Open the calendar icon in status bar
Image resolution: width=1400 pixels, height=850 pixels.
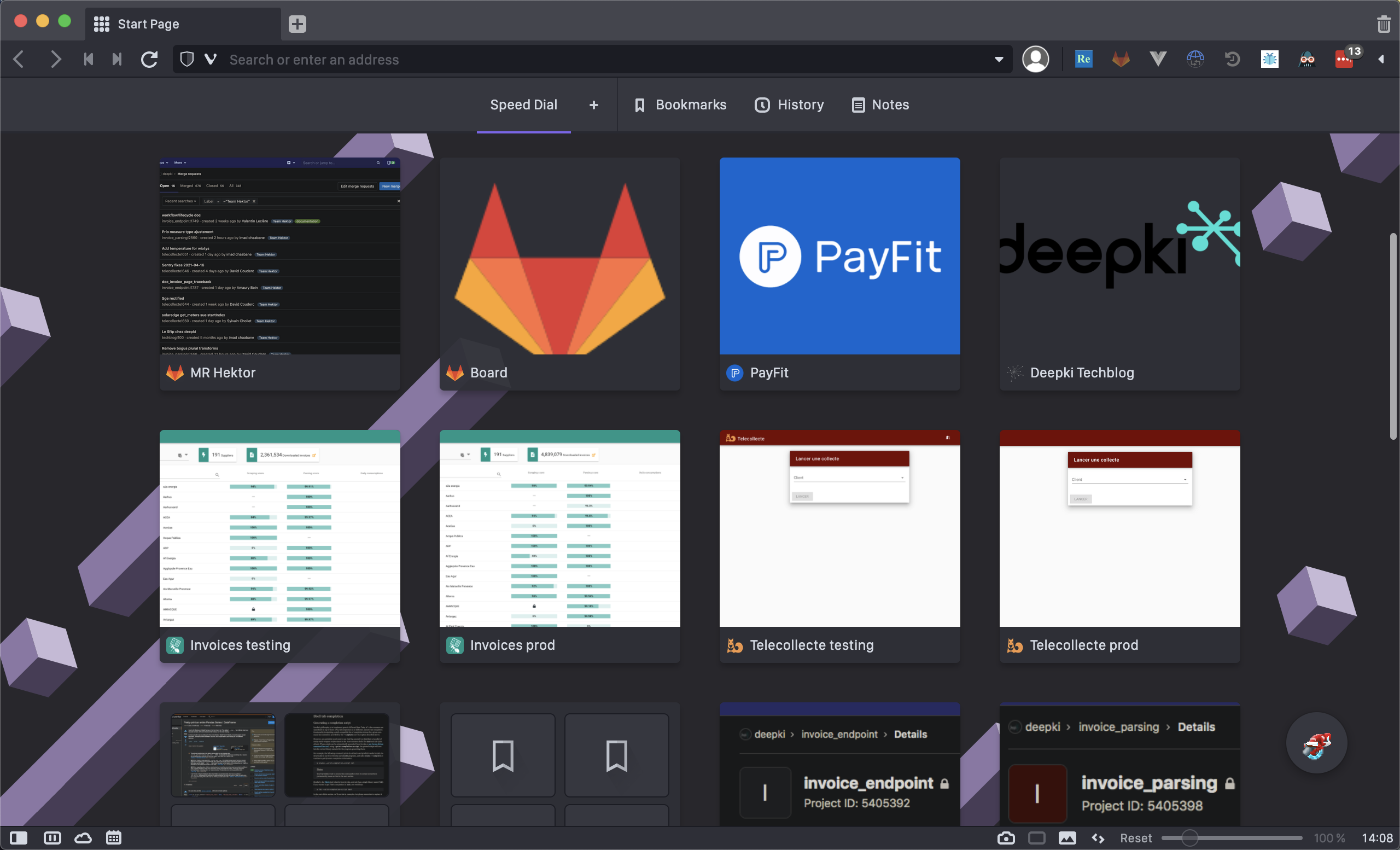pos(114,838)
